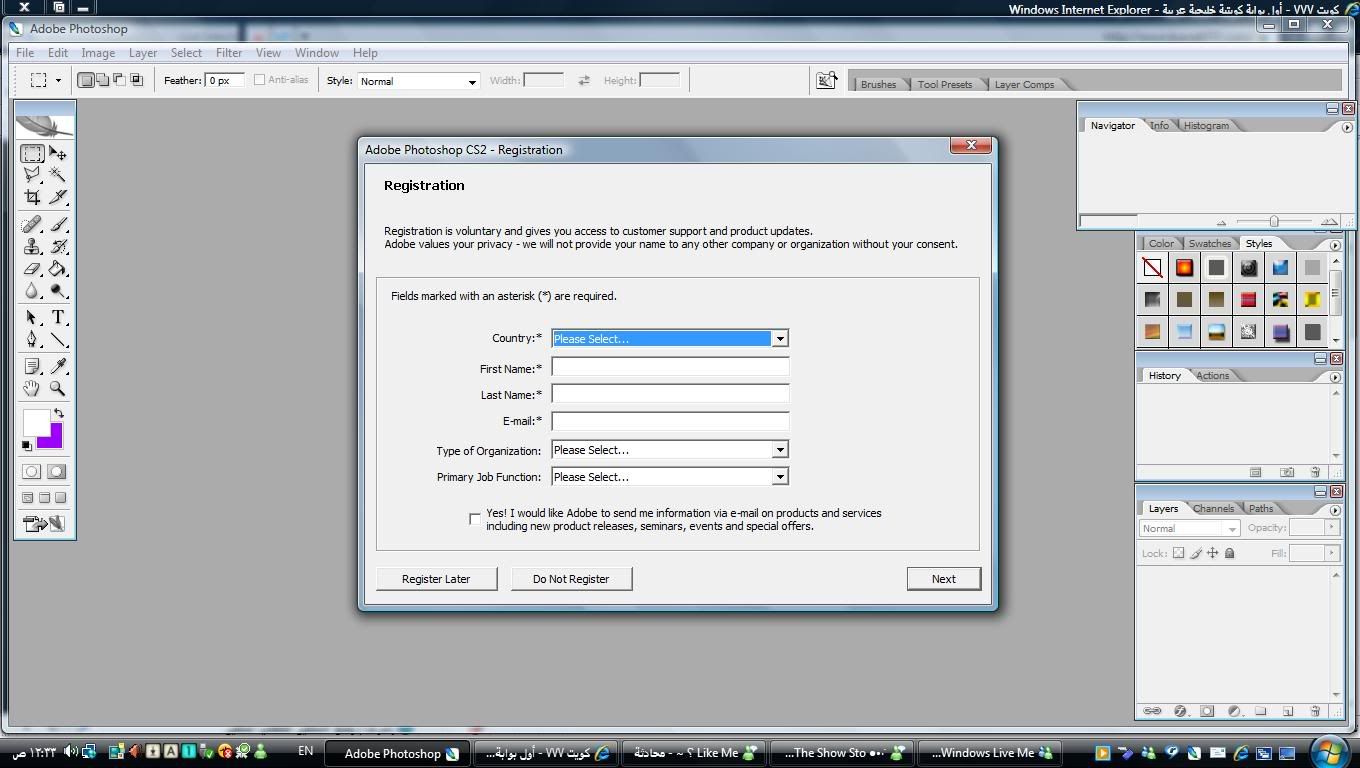Pick the Horizontal Type tool

point(58,318)
